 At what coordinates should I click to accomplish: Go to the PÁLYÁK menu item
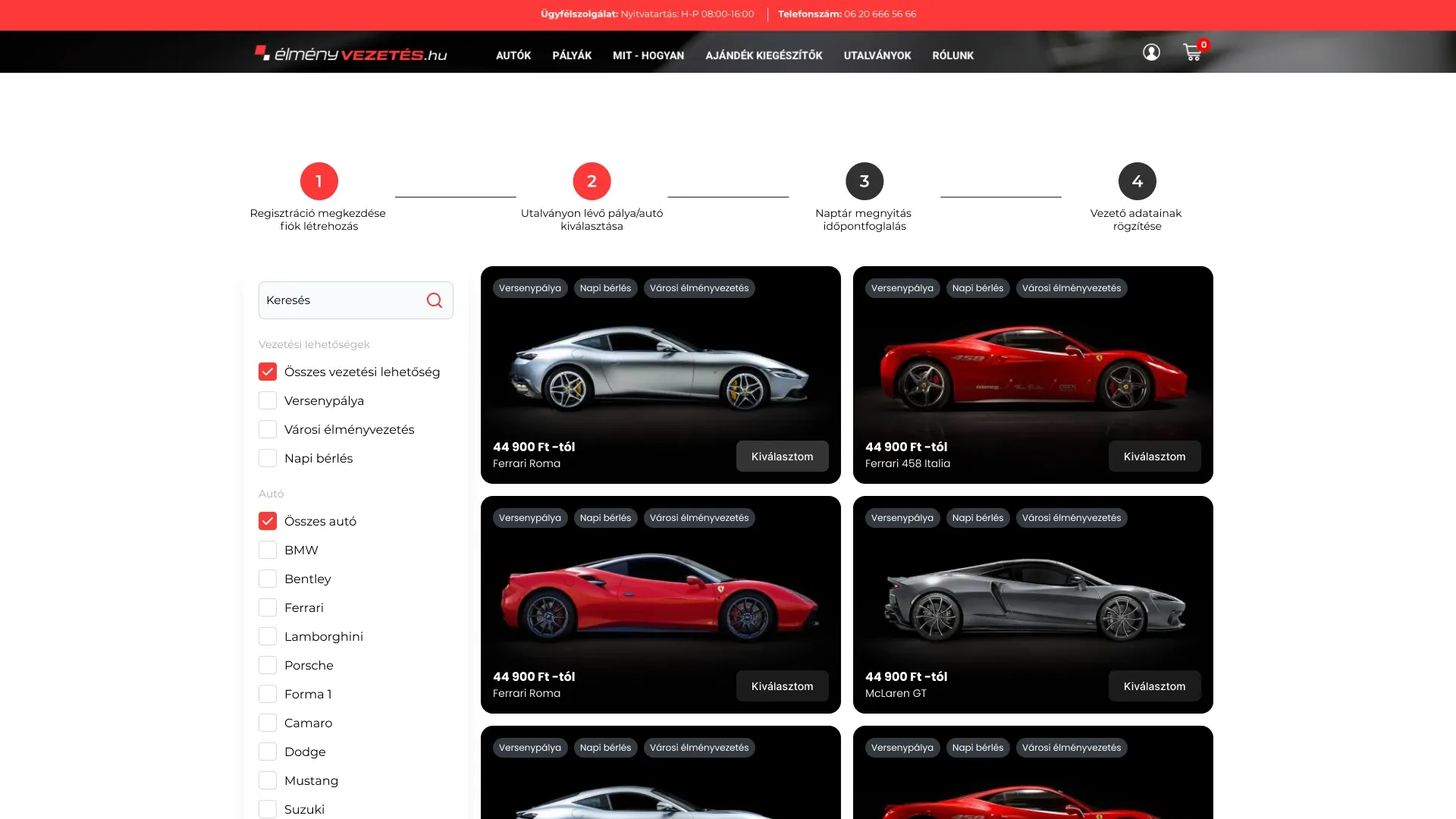(572, 55)
